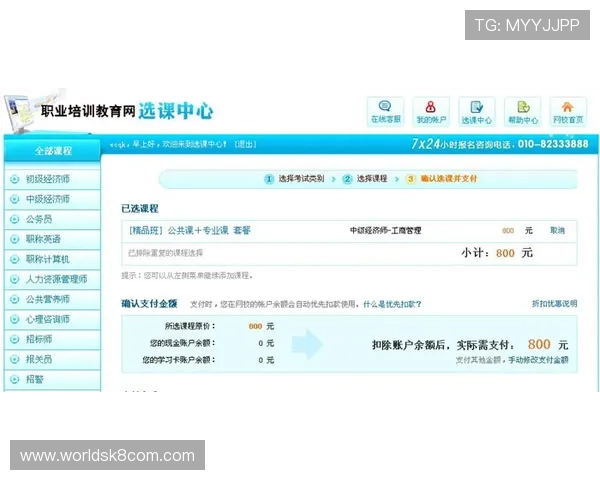
Task: Go to 网校首页 home icon
Action: [568, 111]
